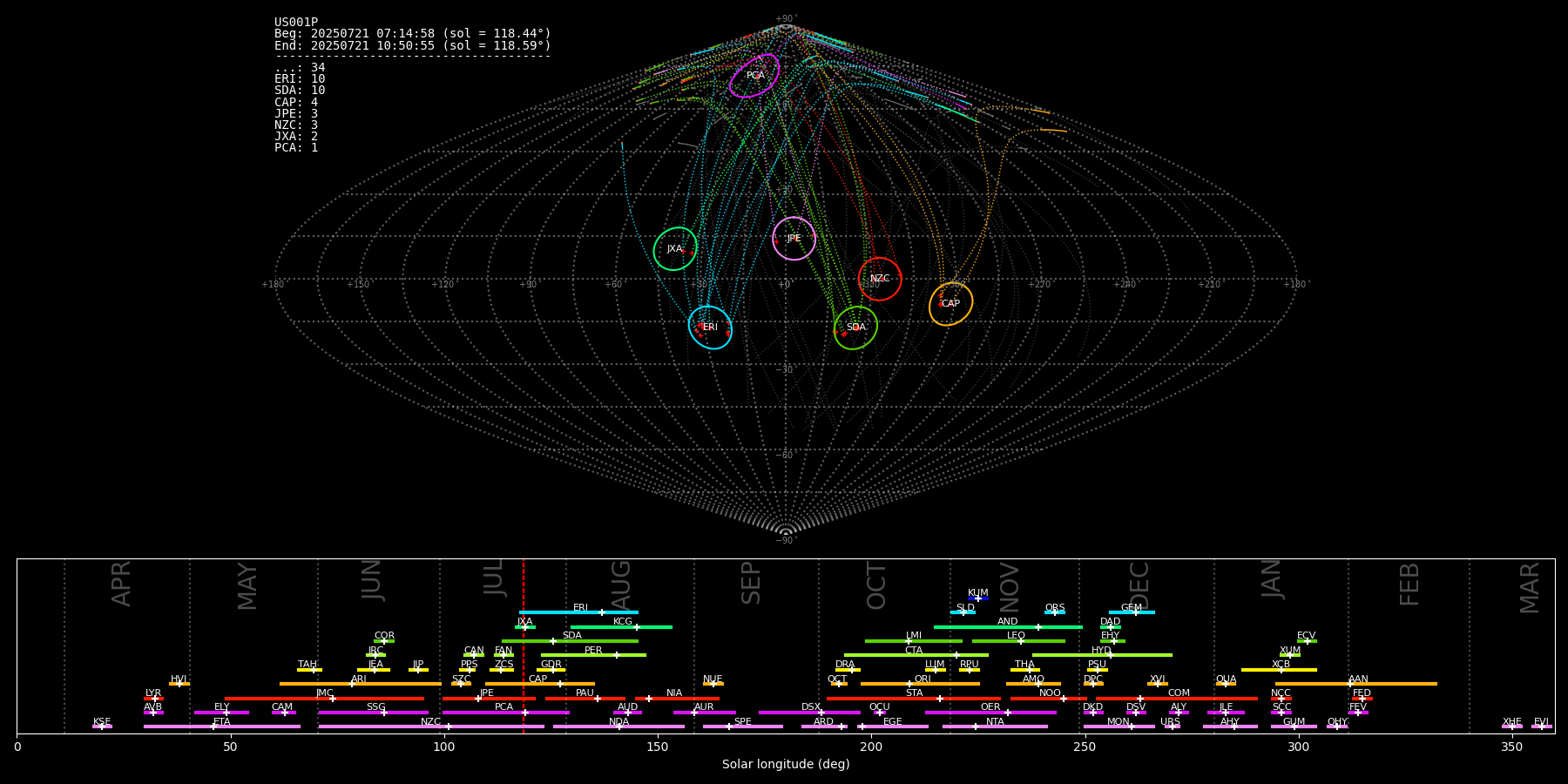Click the EVI shower marker
This screenshot has height=784, width=1568.
[x=1541, y=727]
